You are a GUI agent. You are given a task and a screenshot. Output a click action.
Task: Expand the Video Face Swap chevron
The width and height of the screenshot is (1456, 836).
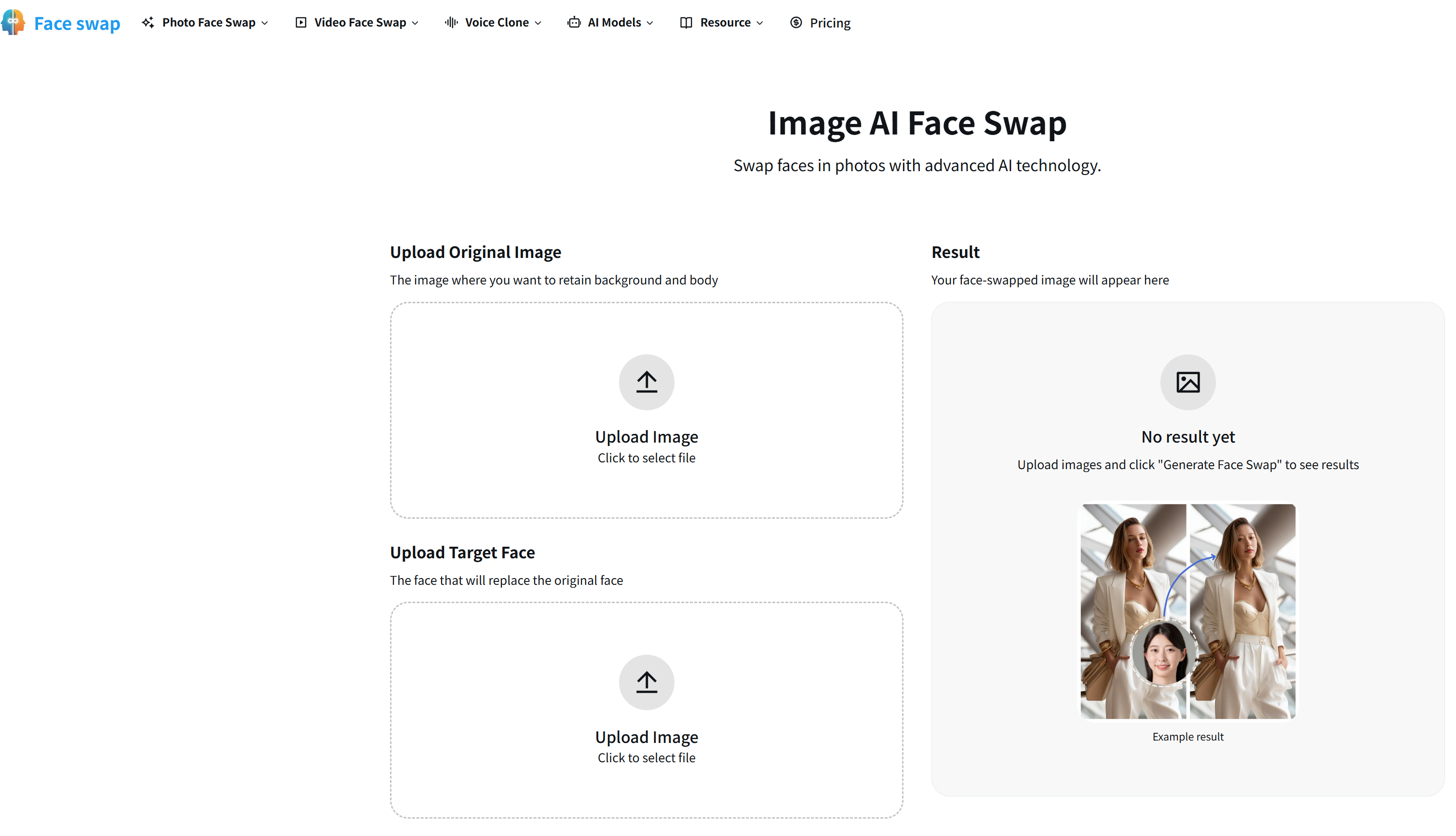pos(416,23)
